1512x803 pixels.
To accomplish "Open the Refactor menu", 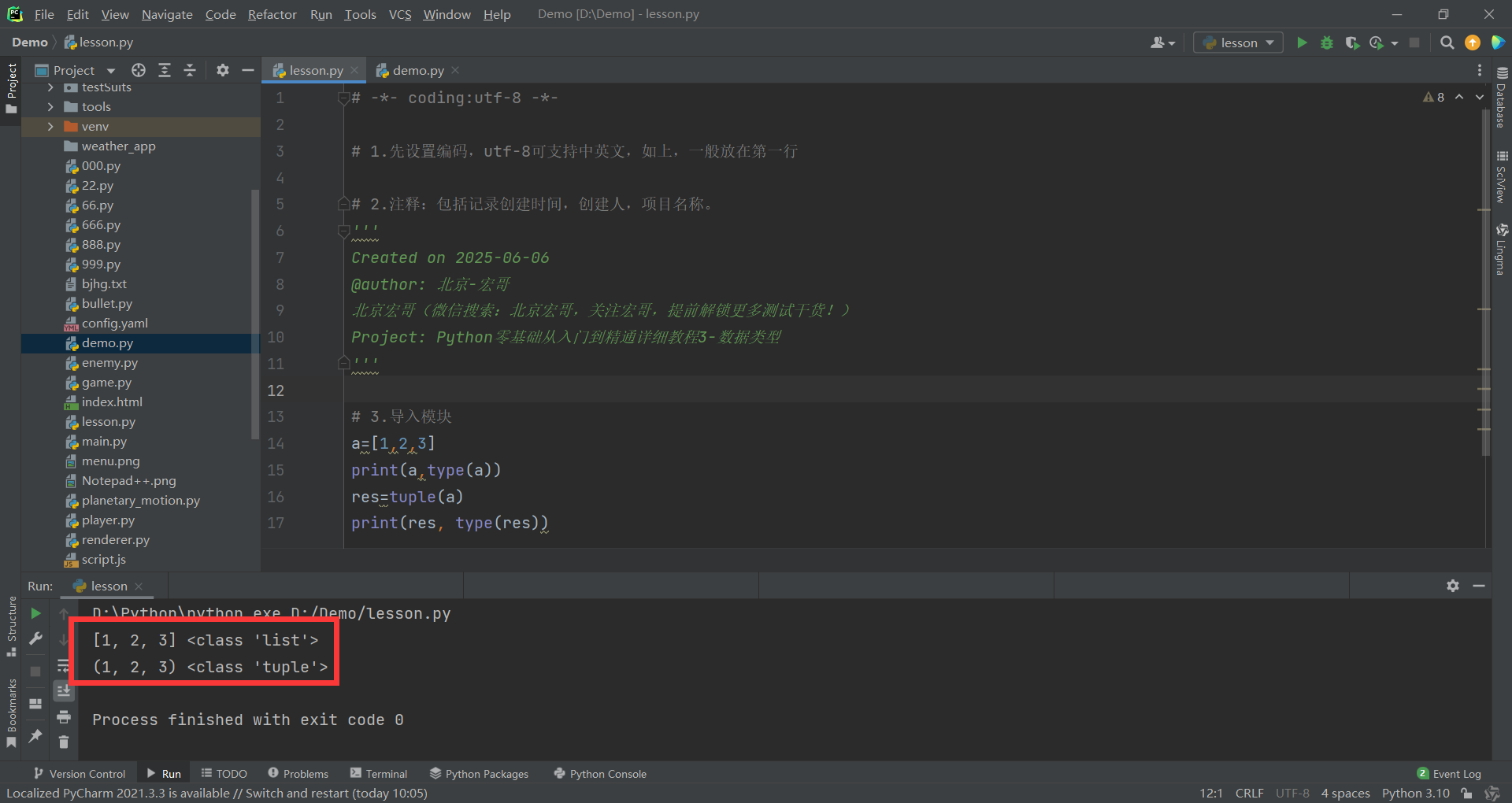I will [272, 14].
